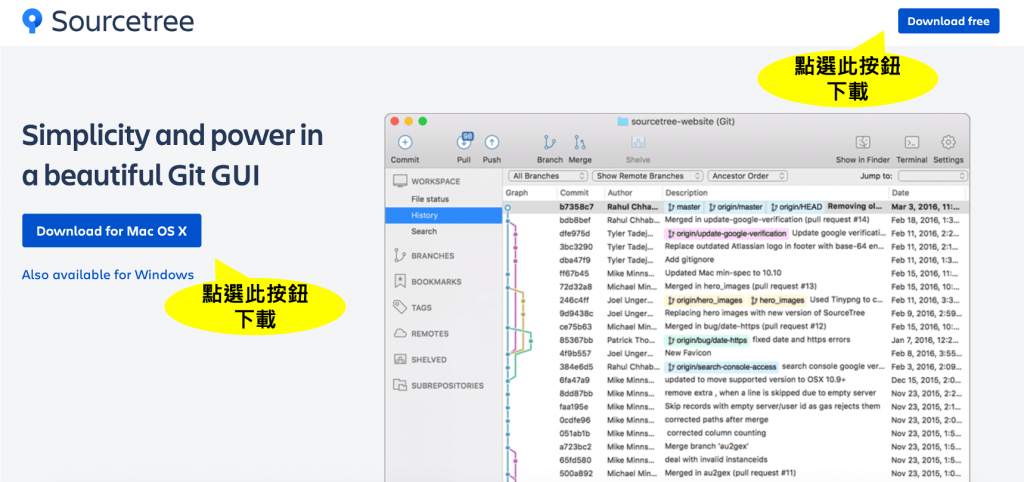This screenshot has width=1024, height=482.
Task: Click the Sourcetree logo icon
Action: (32, 21)
